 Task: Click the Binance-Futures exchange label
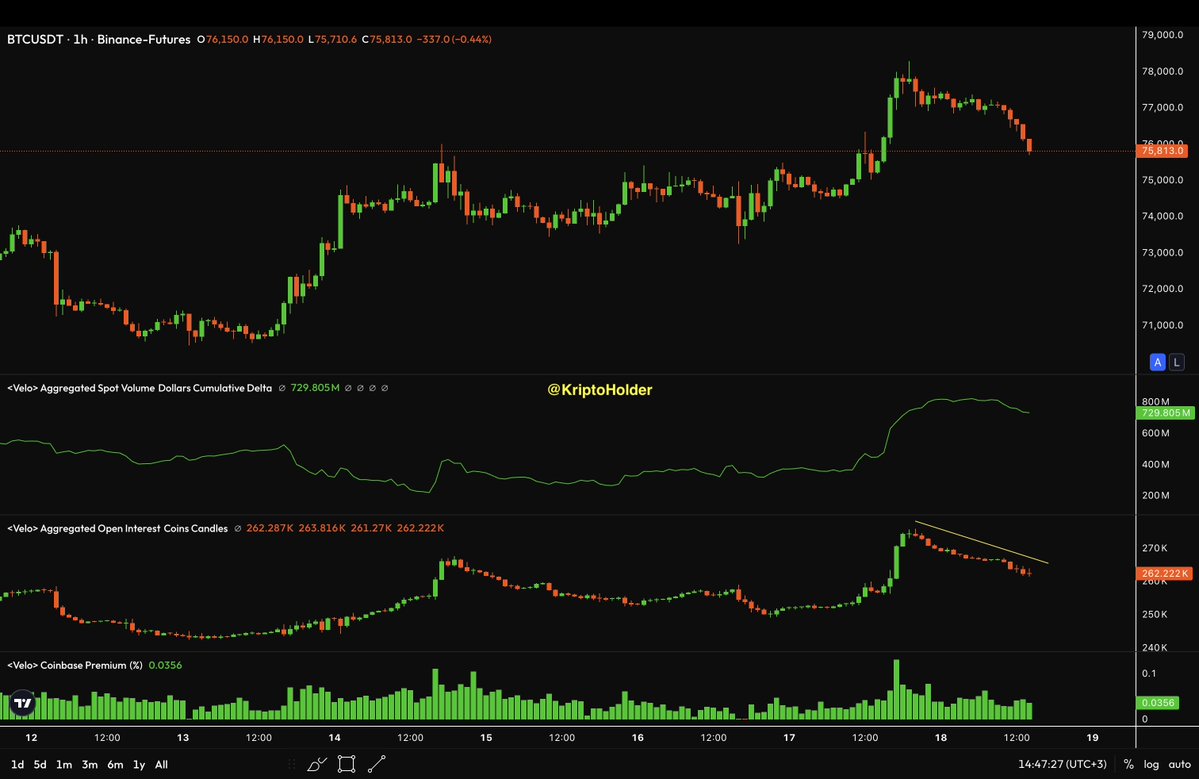tap(144, 39)
